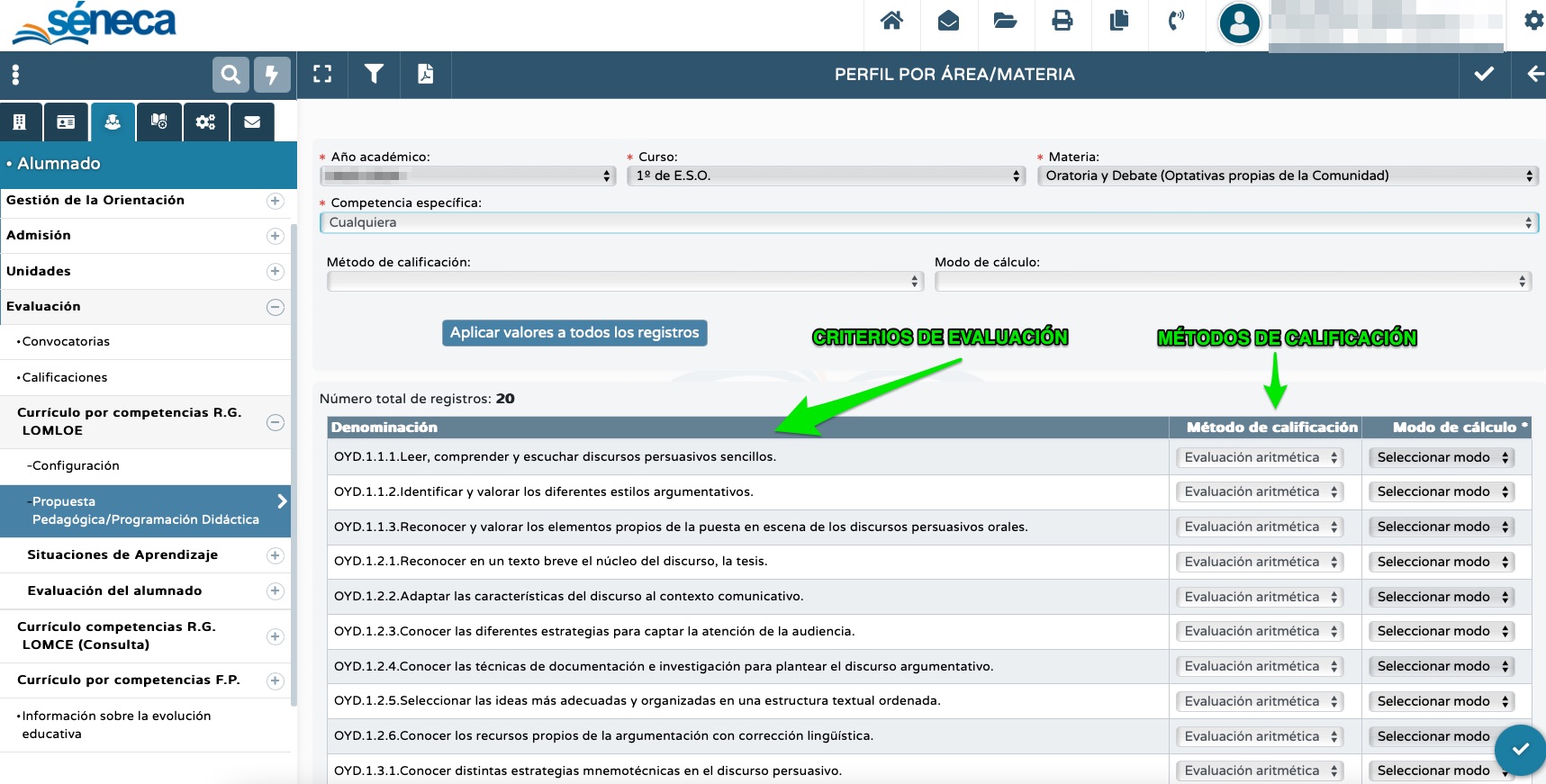Open the Calificaciones menu item

[64, 377]
